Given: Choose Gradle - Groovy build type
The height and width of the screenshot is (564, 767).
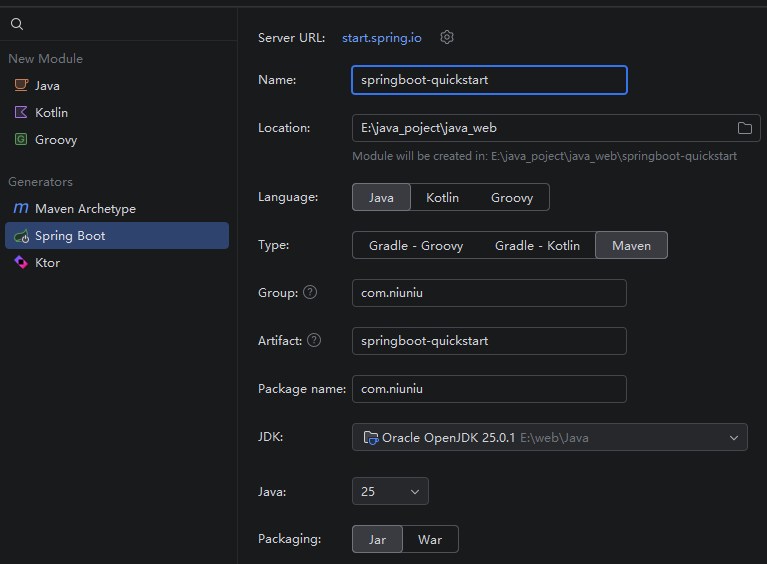Looking at the screenshot, I should tap(416, 245).
